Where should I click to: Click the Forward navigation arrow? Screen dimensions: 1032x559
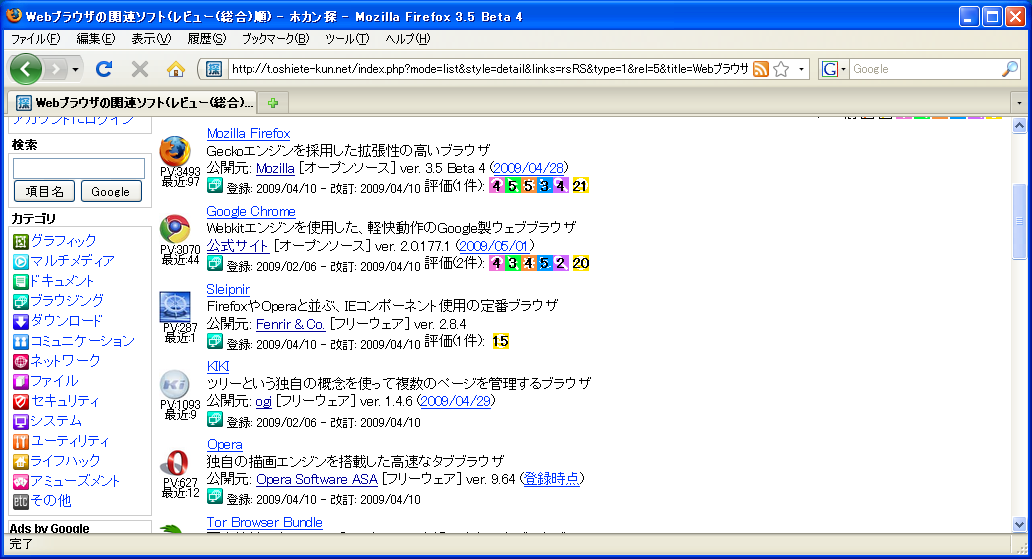click(x=57, y=68)
